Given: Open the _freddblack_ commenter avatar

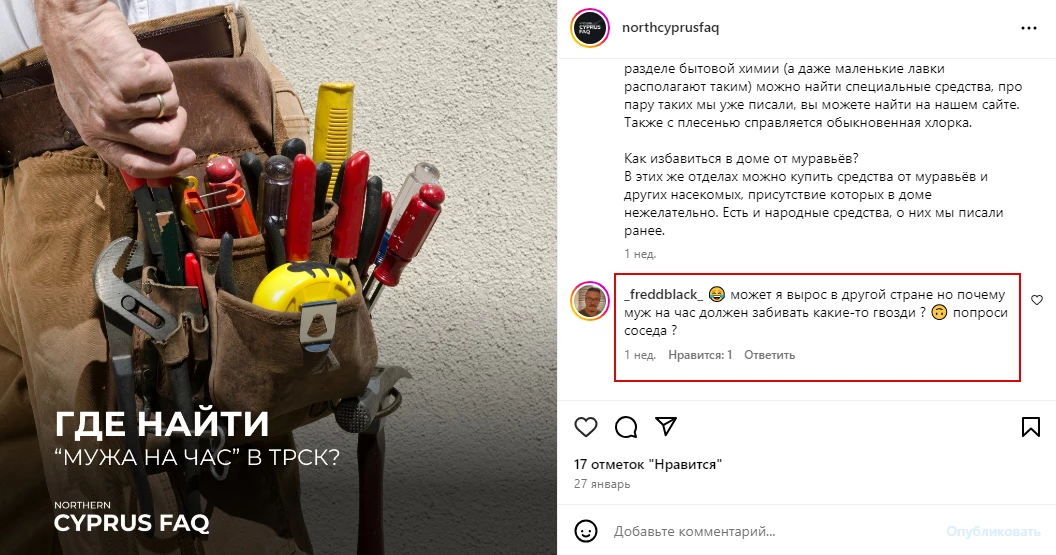Looking at the screenshot, I should (x=590, y=300).
